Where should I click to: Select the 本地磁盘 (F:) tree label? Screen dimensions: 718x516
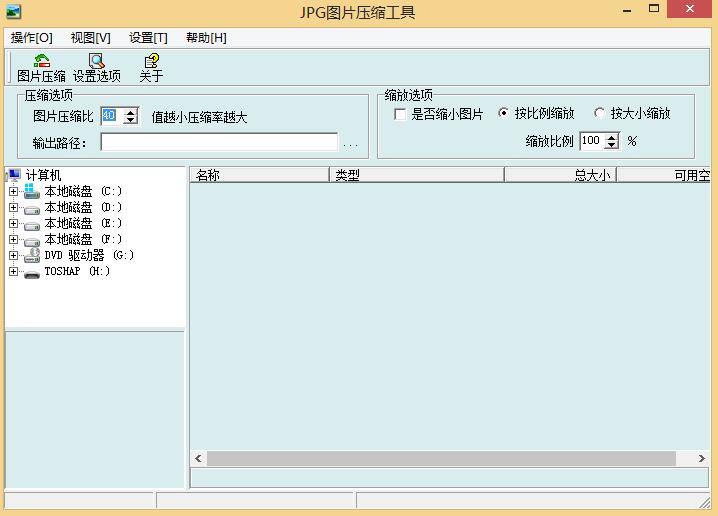[83, 239]
